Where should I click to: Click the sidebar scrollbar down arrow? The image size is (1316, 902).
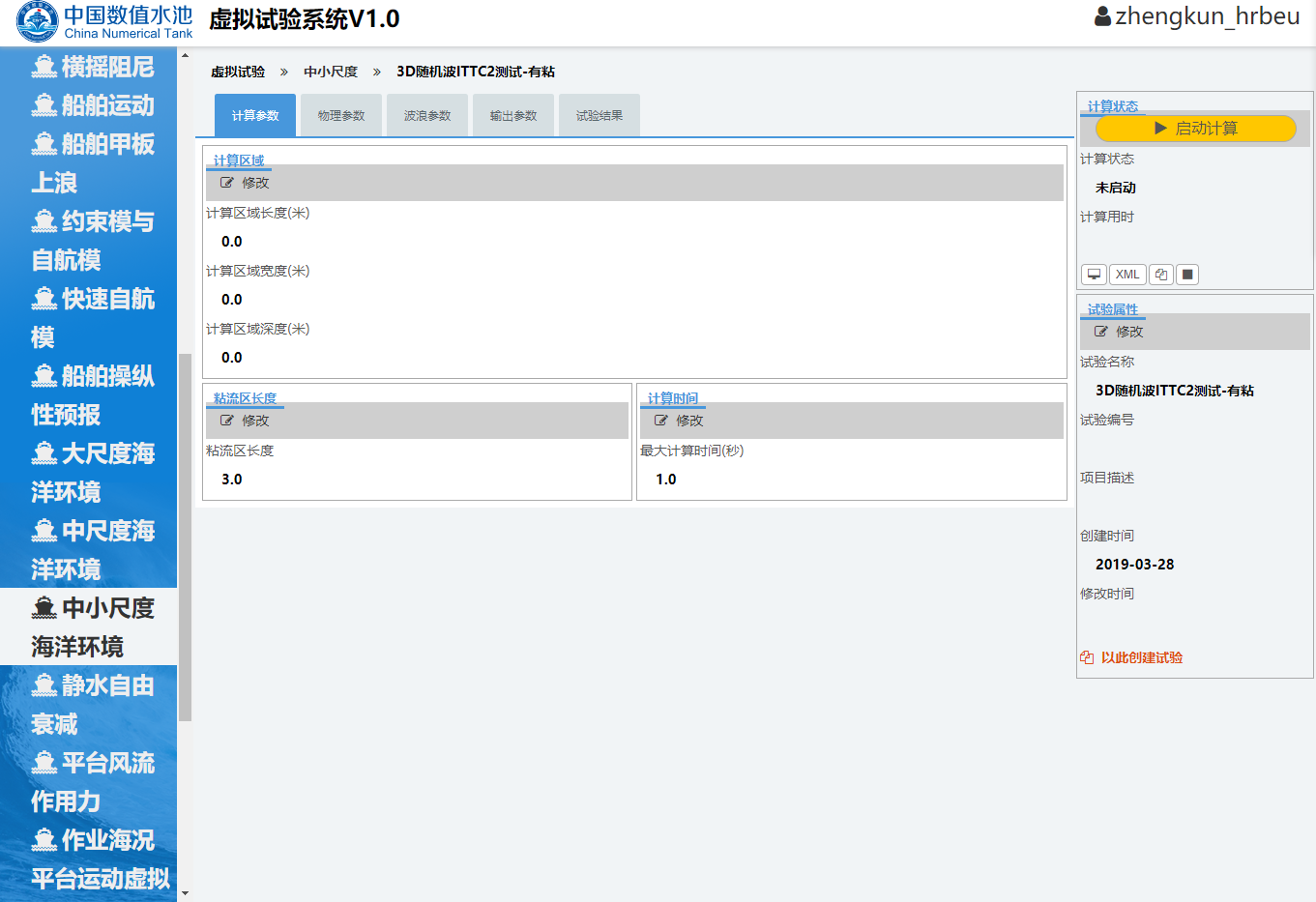click(x=185, y=893)
